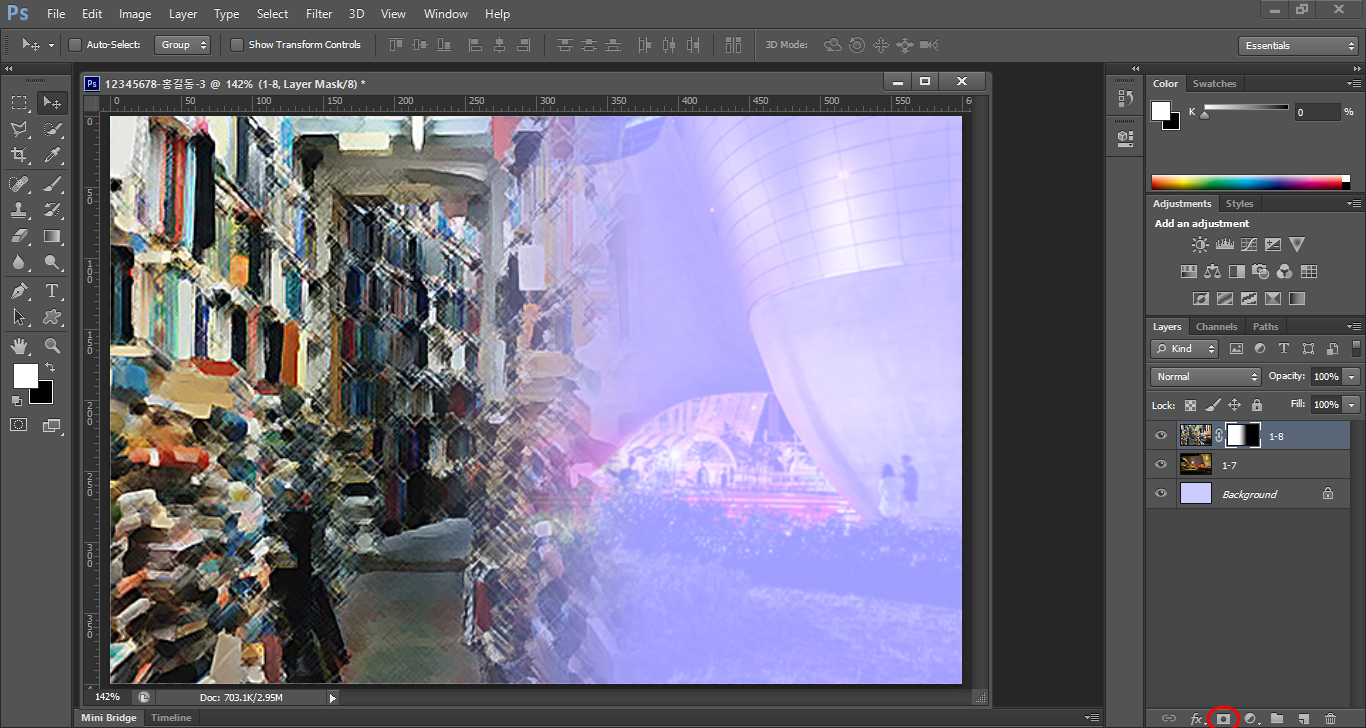
Task: Open the Essentials workspace dropdown
Action: coord(1297,46)
